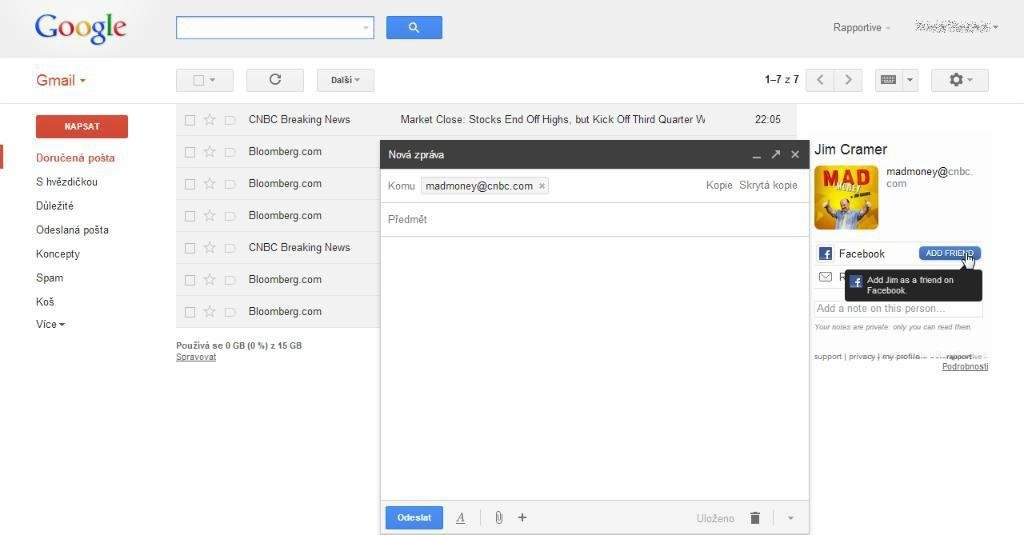The width and height of the screenshot is (1024, 535).
Task: Click the Předmět subject field
Action: [x=594, y=219]
